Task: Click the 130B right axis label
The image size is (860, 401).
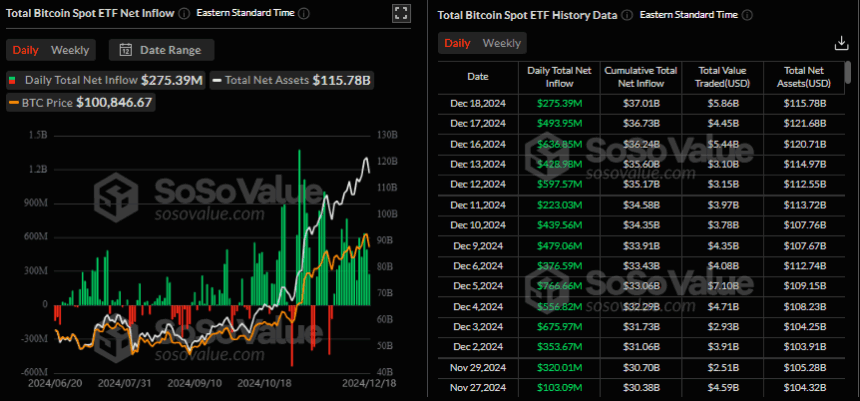Action: click(386, 135)
